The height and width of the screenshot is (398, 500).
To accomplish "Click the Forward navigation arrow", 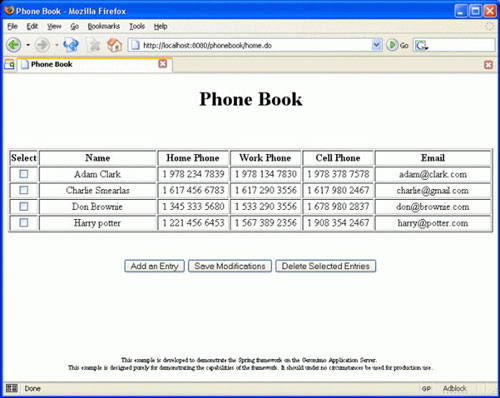I will [42, 45].
